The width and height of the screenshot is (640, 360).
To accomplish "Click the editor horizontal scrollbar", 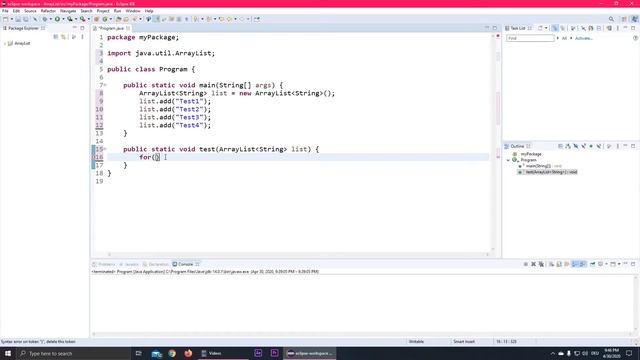I will pos(298,254).
